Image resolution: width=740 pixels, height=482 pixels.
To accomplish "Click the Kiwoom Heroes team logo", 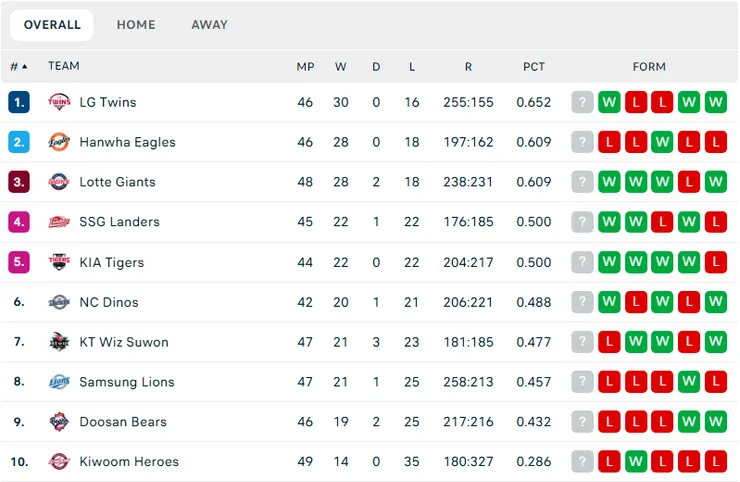I will 59,462.
